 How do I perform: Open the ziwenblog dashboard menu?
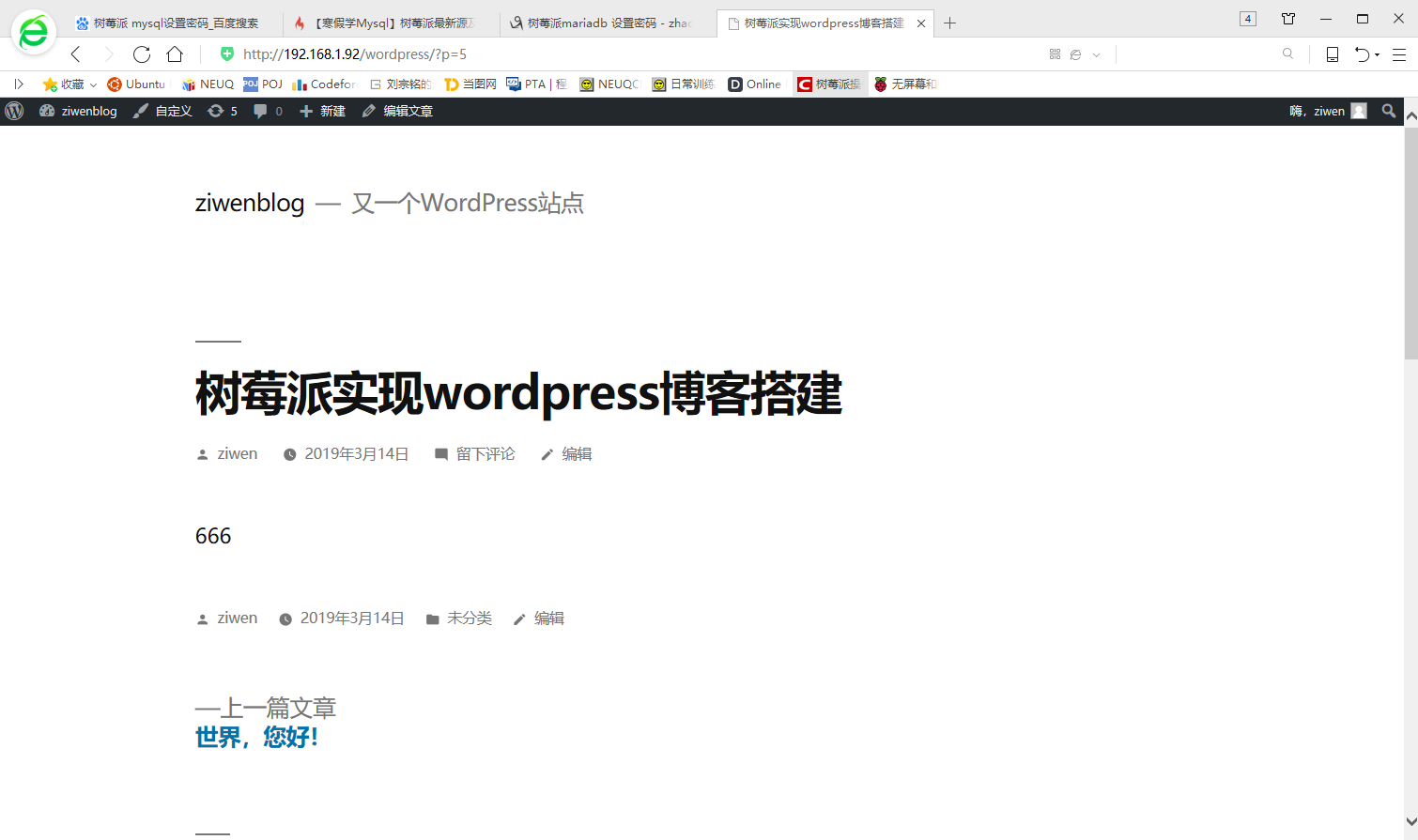(x=78, y=111)
